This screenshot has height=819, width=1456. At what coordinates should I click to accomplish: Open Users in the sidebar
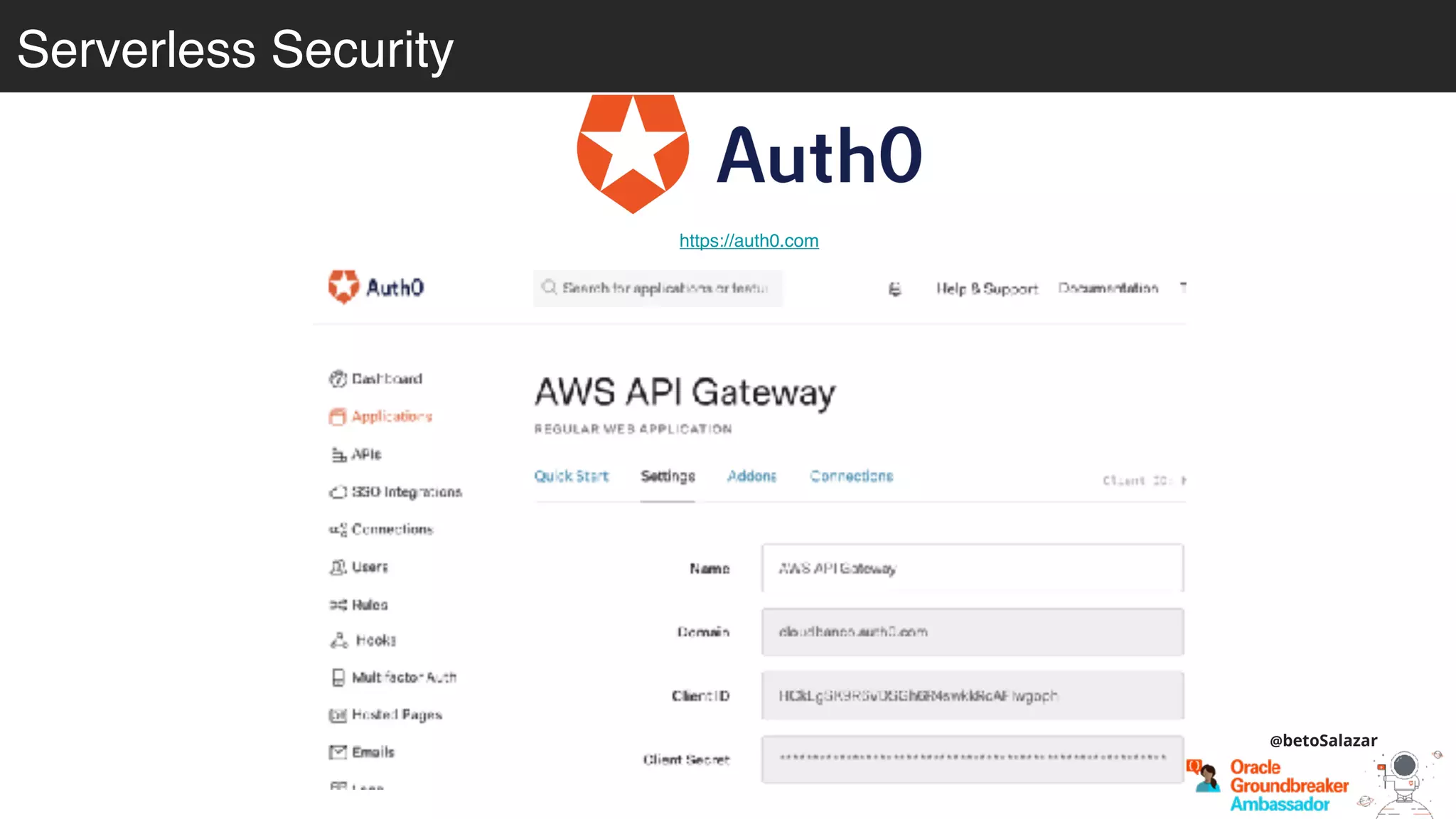(370, 567)
